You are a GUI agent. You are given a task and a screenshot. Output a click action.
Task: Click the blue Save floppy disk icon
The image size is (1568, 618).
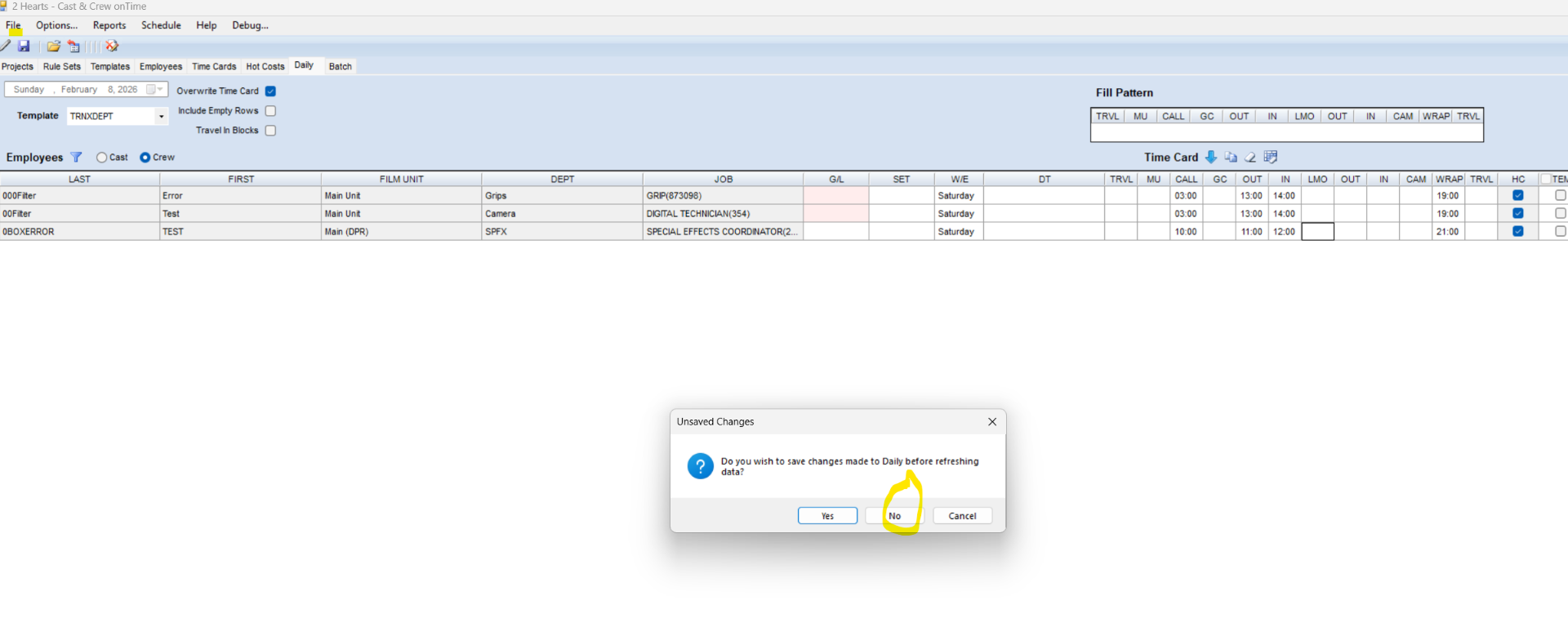[24, 47]
